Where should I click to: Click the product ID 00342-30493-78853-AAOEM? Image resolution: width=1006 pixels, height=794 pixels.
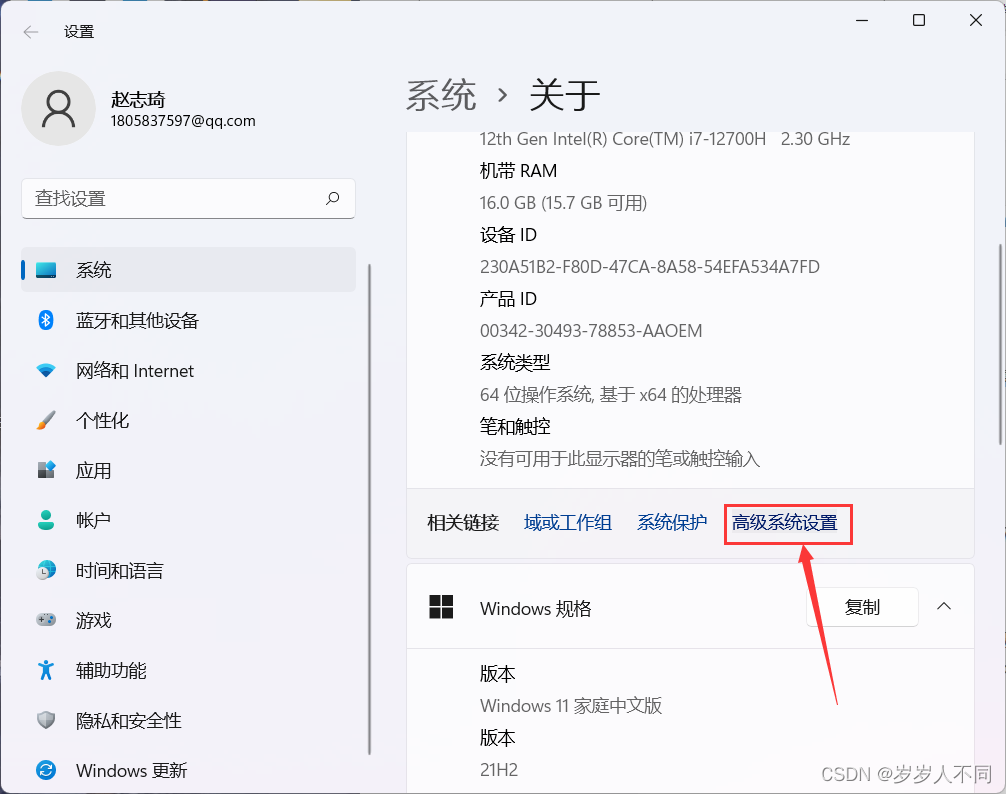[591, 331]
